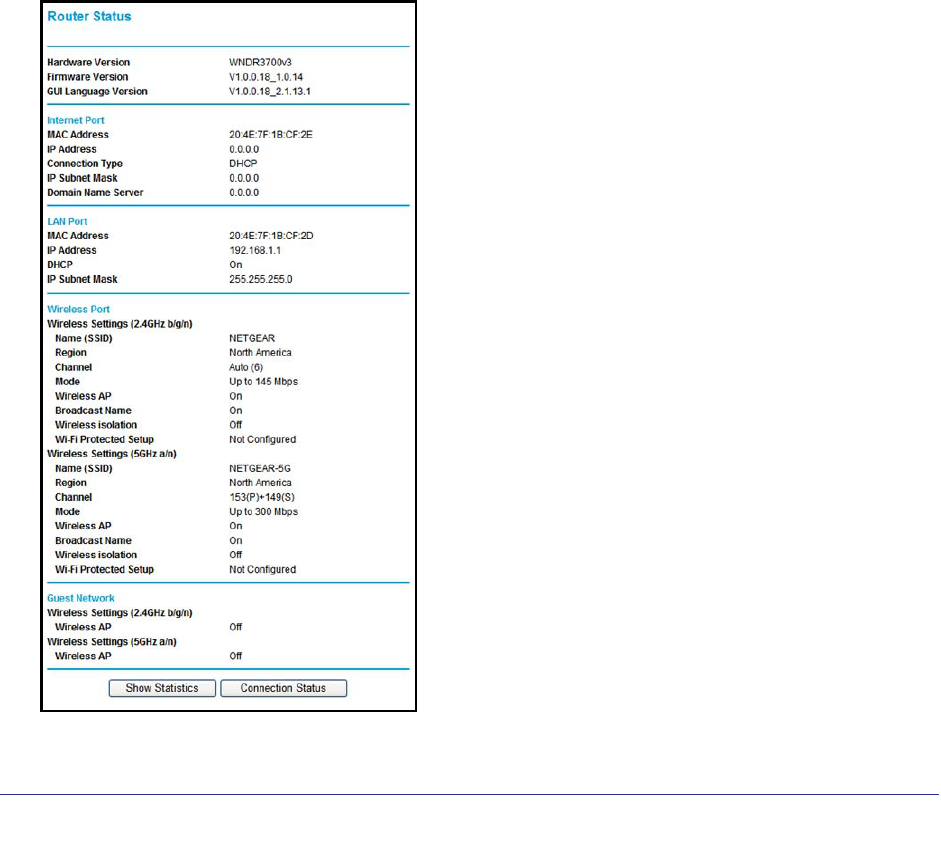Screen dimensions: 941x862
Task: Click Wireless Settings (5GHz a/n) under Guest Network
Action: pyautogui.click(x=112, y=642)
